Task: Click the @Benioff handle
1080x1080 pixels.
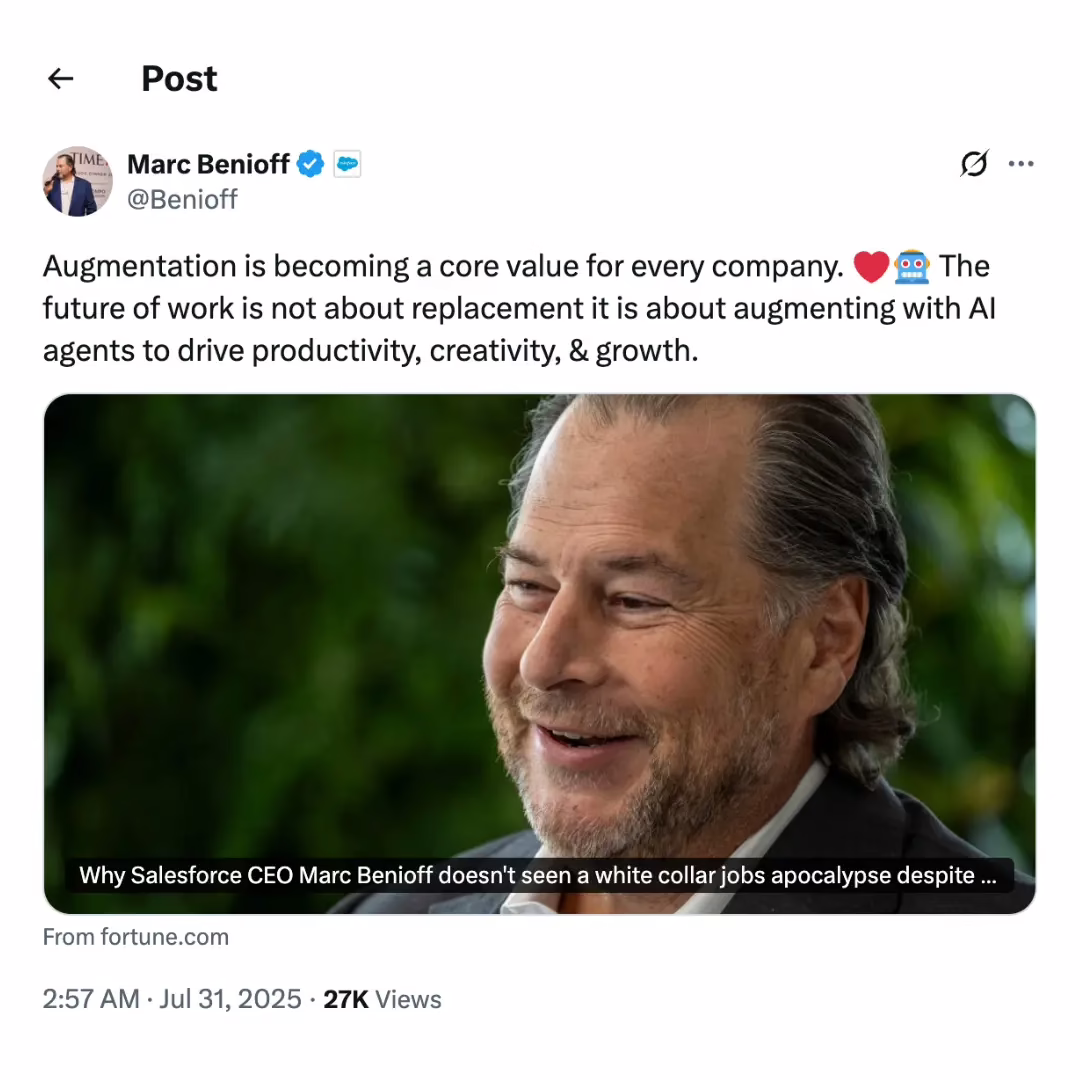Action: coord(182,199)
